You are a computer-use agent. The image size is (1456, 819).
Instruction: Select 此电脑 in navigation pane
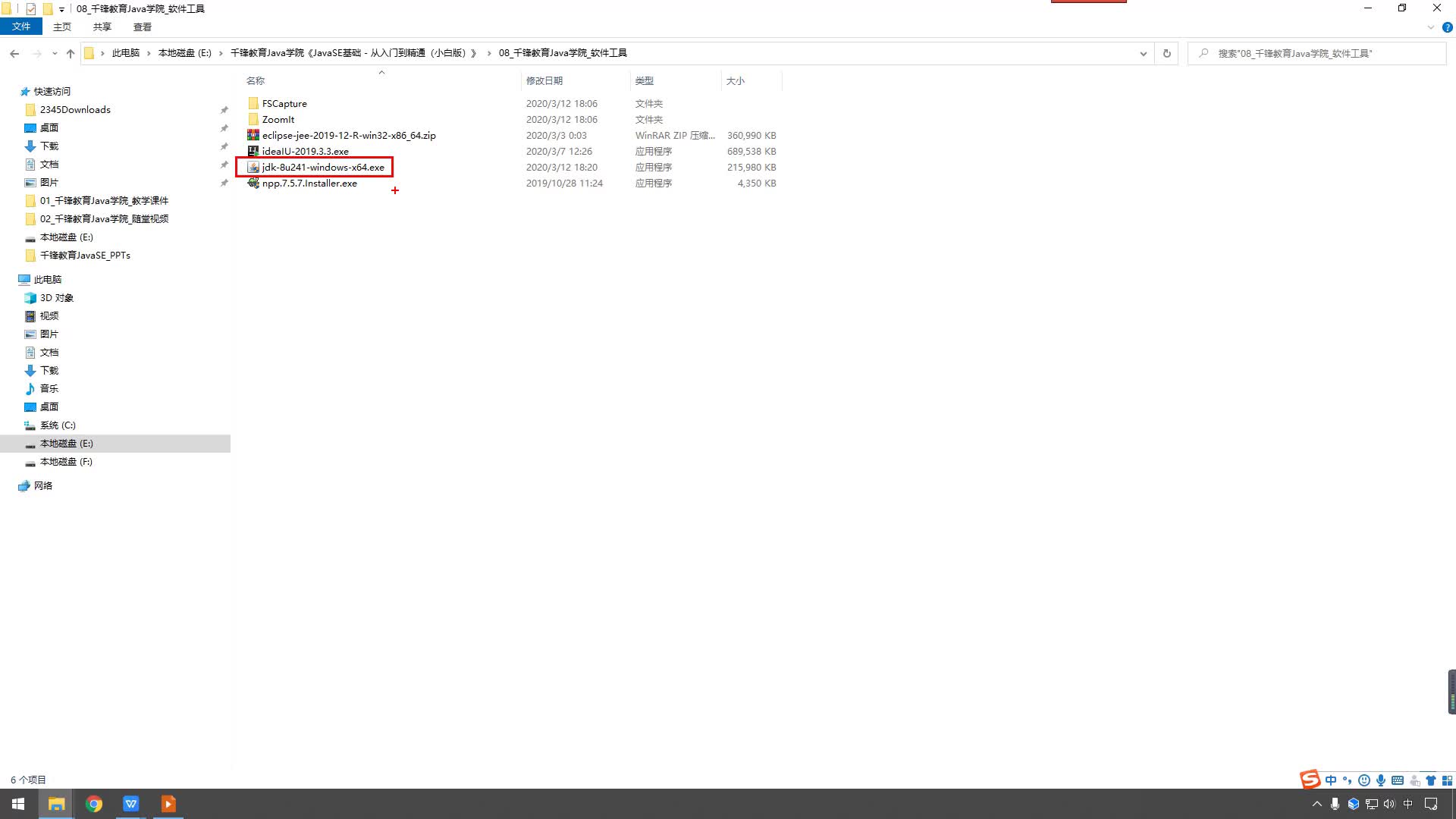[47, 279]
